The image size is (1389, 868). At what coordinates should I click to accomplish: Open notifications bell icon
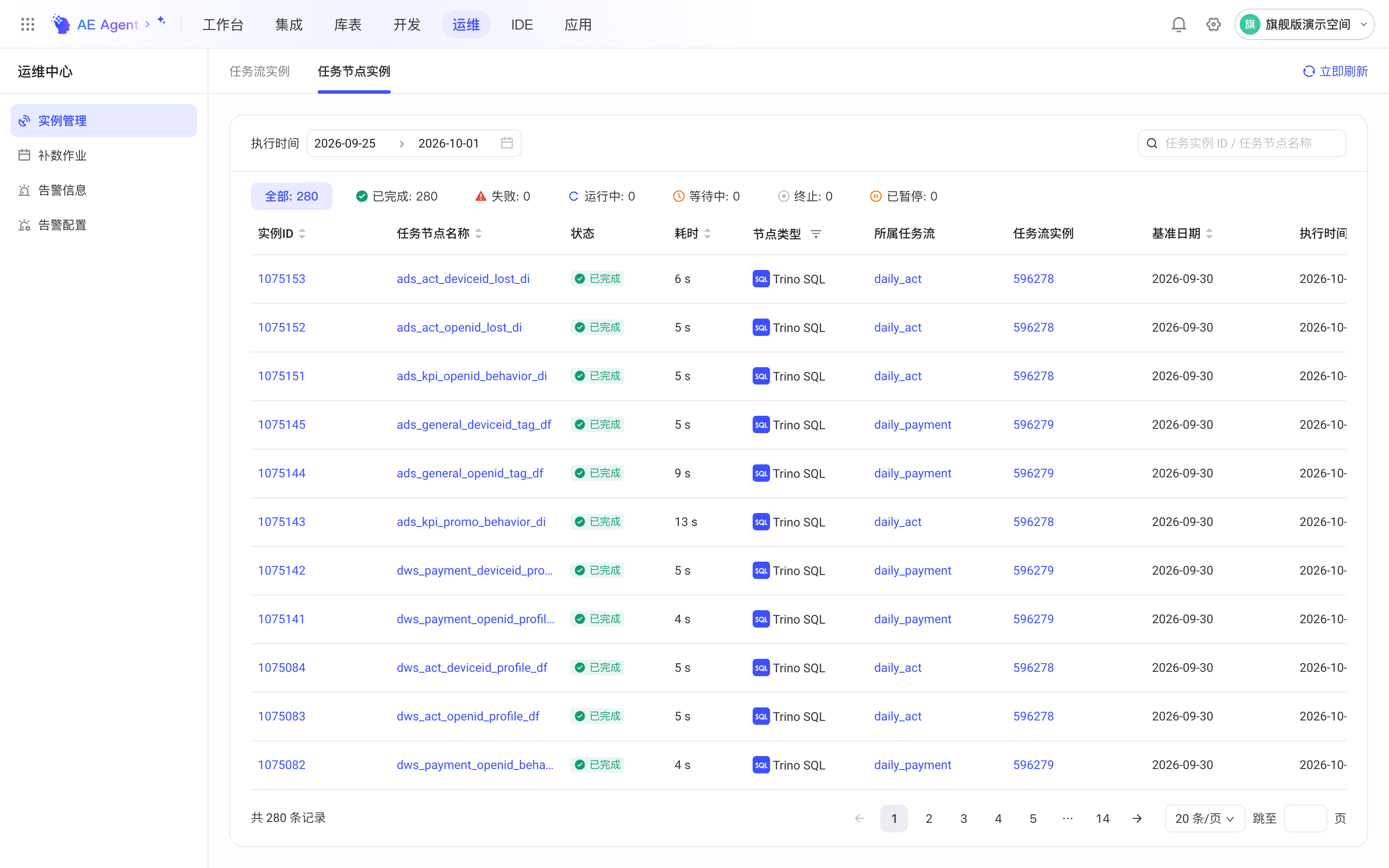click(x=1178, y=24)
